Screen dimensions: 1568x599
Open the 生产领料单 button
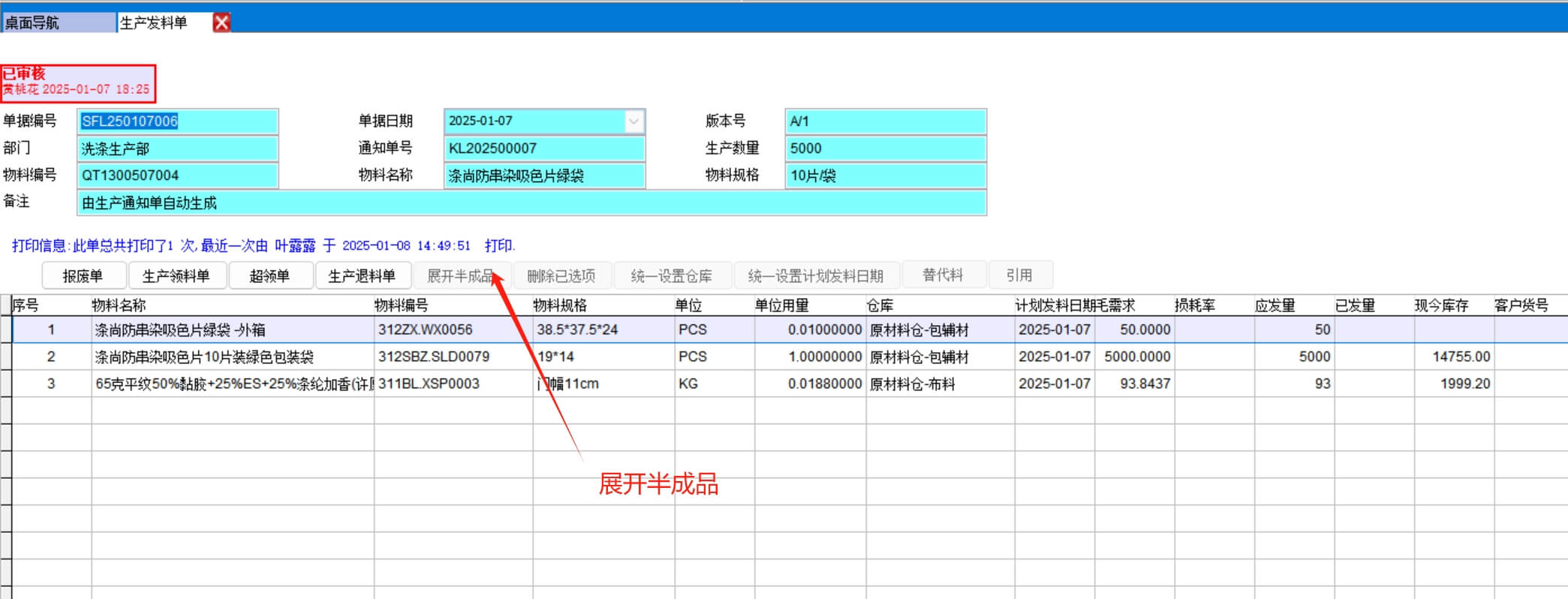[x=176, y=276]
